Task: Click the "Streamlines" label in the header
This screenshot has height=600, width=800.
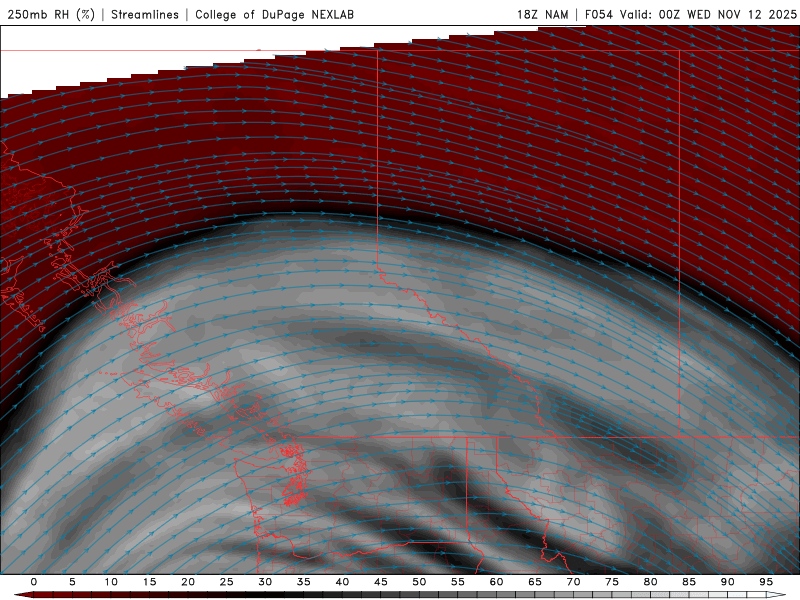Action: point(145,14)
